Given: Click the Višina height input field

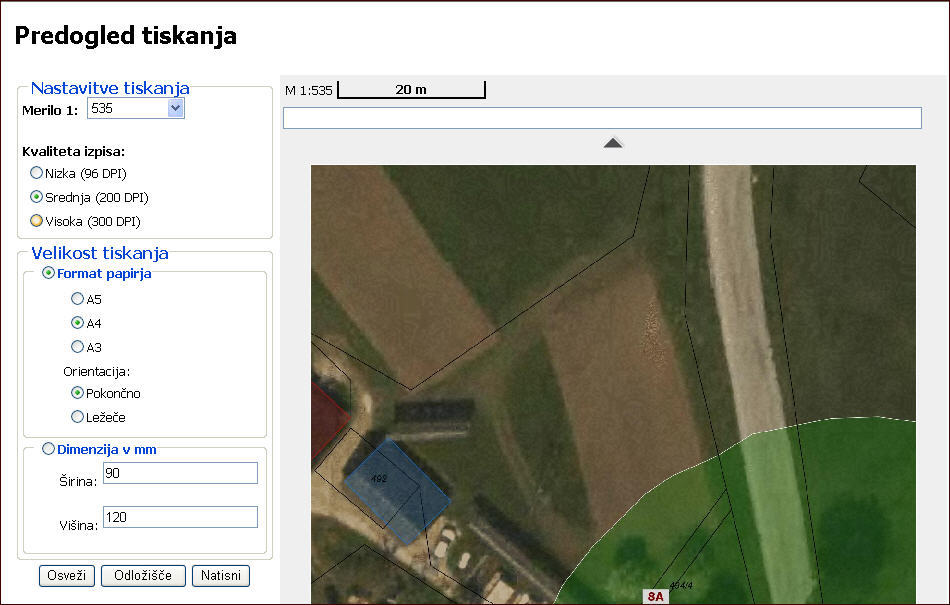Looking at the screenshot, I should click(x=180, y=517).
